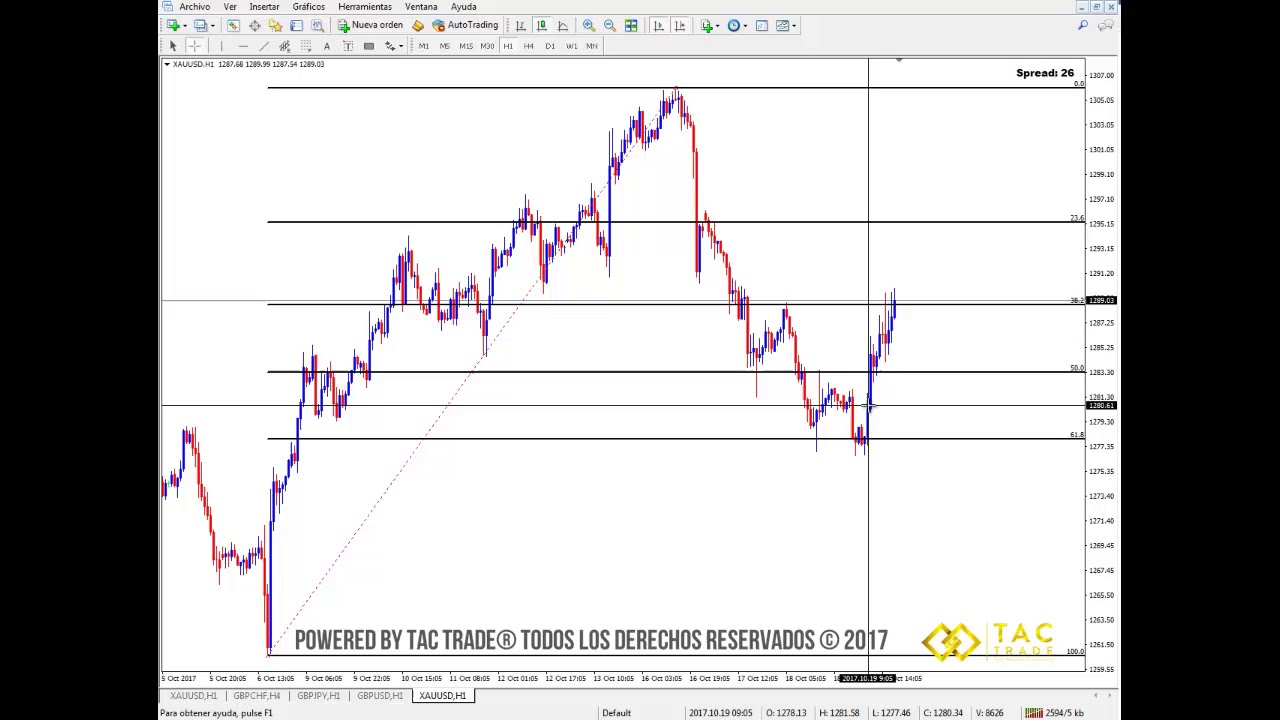This screenshot has width=1280, height=720.
Task: Toggle the Data Window icon
Action: tap(254, 25)
